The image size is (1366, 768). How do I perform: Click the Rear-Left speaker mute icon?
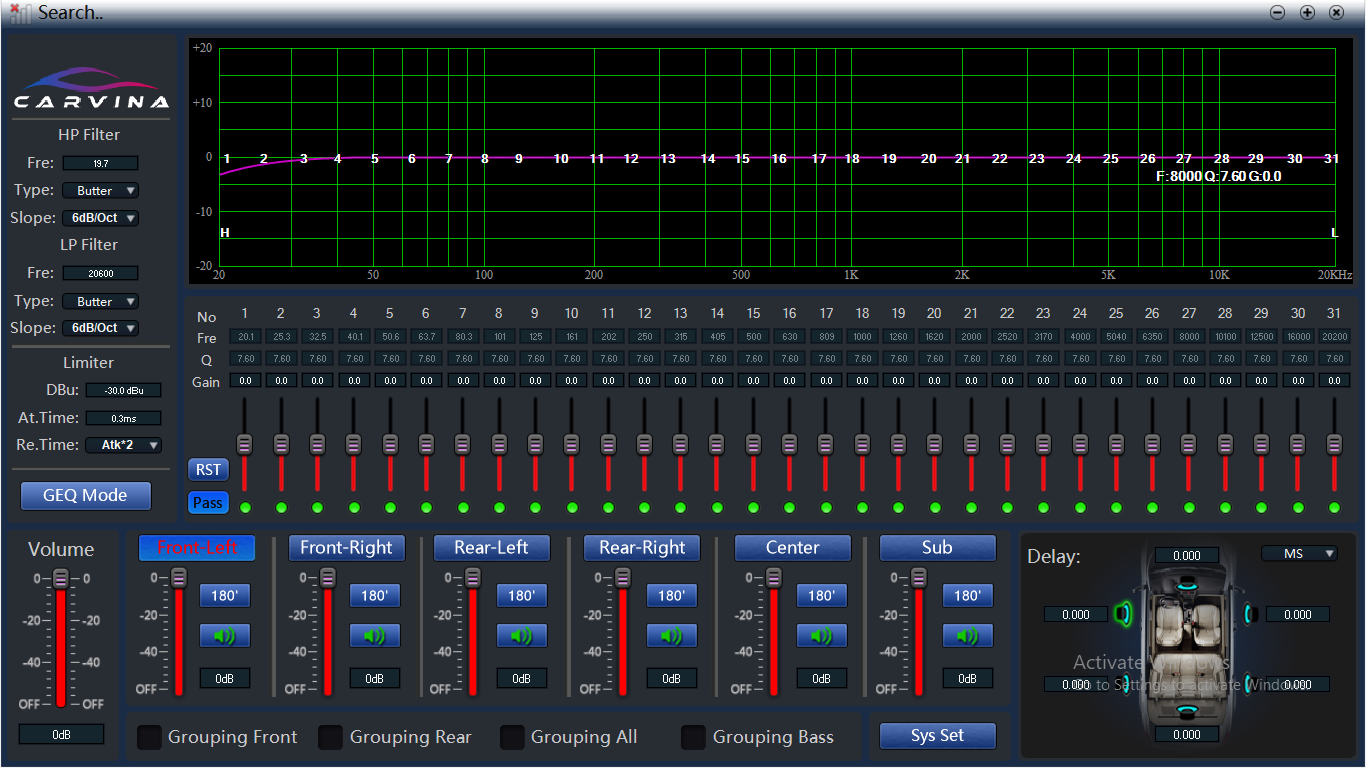pyautogui.click(x=521, y=636)
